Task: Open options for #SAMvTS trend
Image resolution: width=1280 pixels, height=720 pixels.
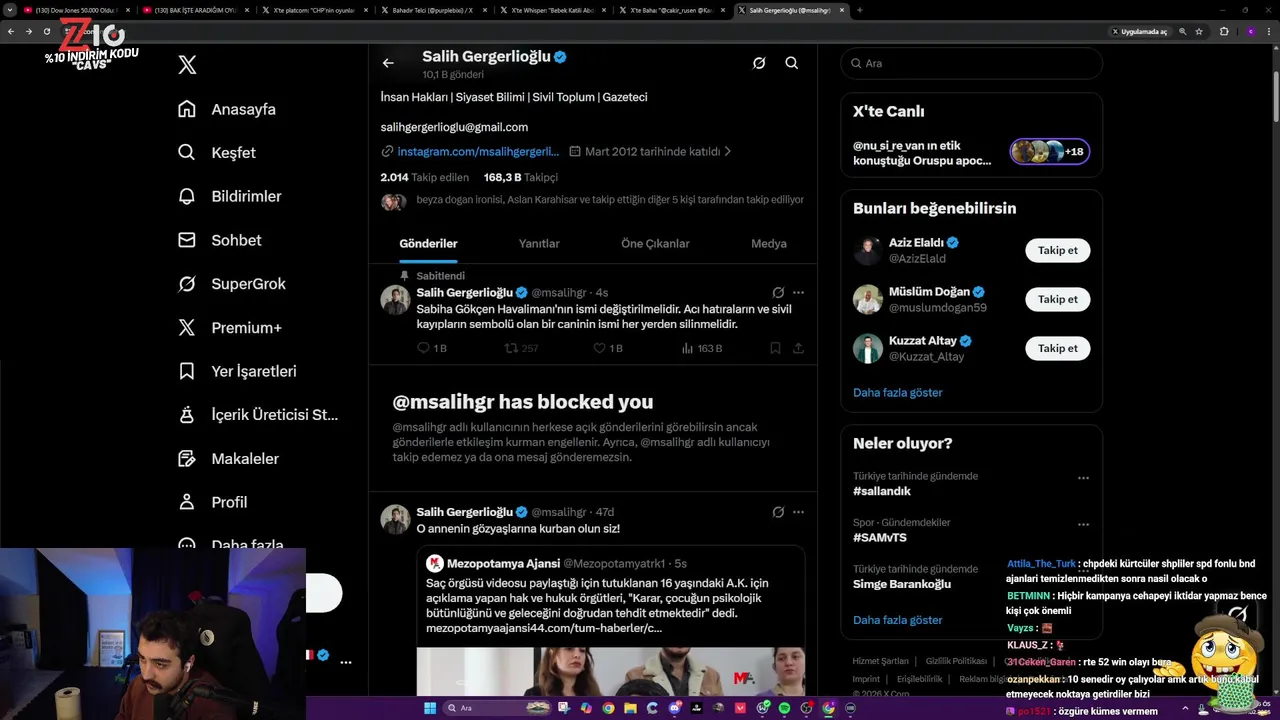Action: (x=1083, y=524)
